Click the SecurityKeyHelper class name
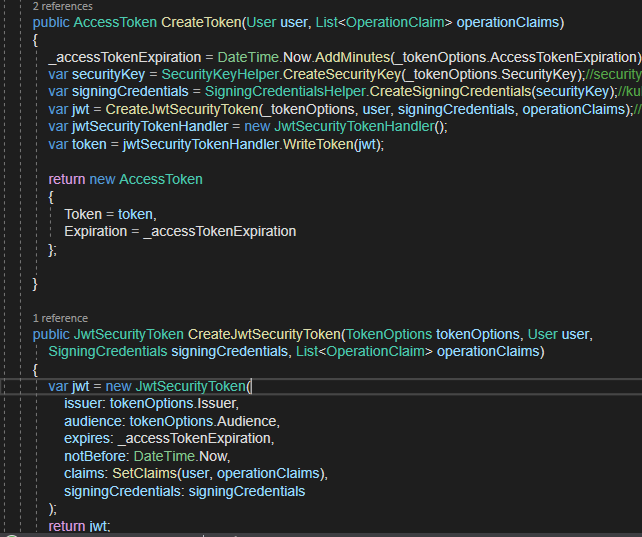642x537 pixels. pos(220,74)
